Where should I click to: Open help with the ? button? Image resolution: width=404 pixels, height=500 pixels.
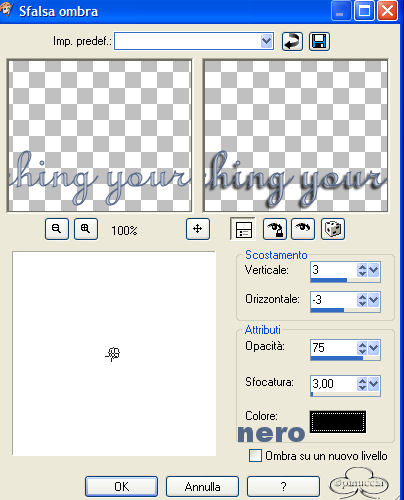[283, 487]
